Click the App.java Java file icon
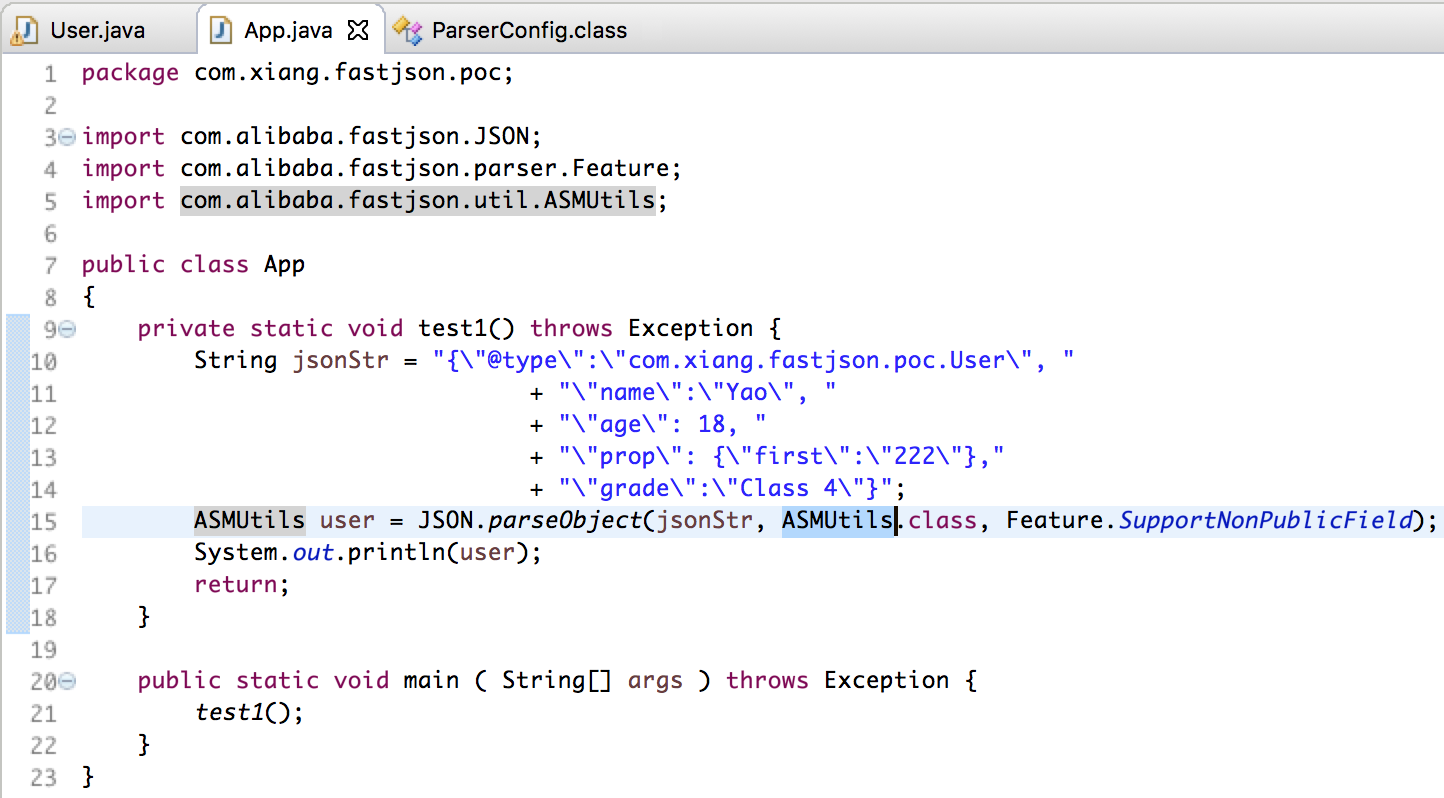Viewport: 1444px width, 798px height. pos(222,31)
